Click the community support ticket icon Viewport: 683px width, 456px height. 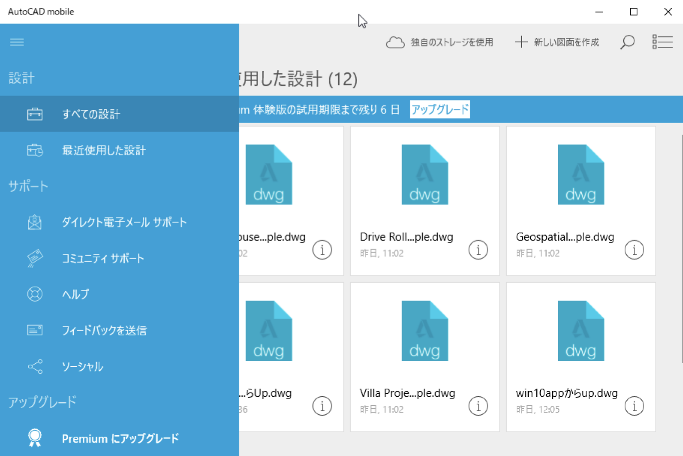point(35,258)
